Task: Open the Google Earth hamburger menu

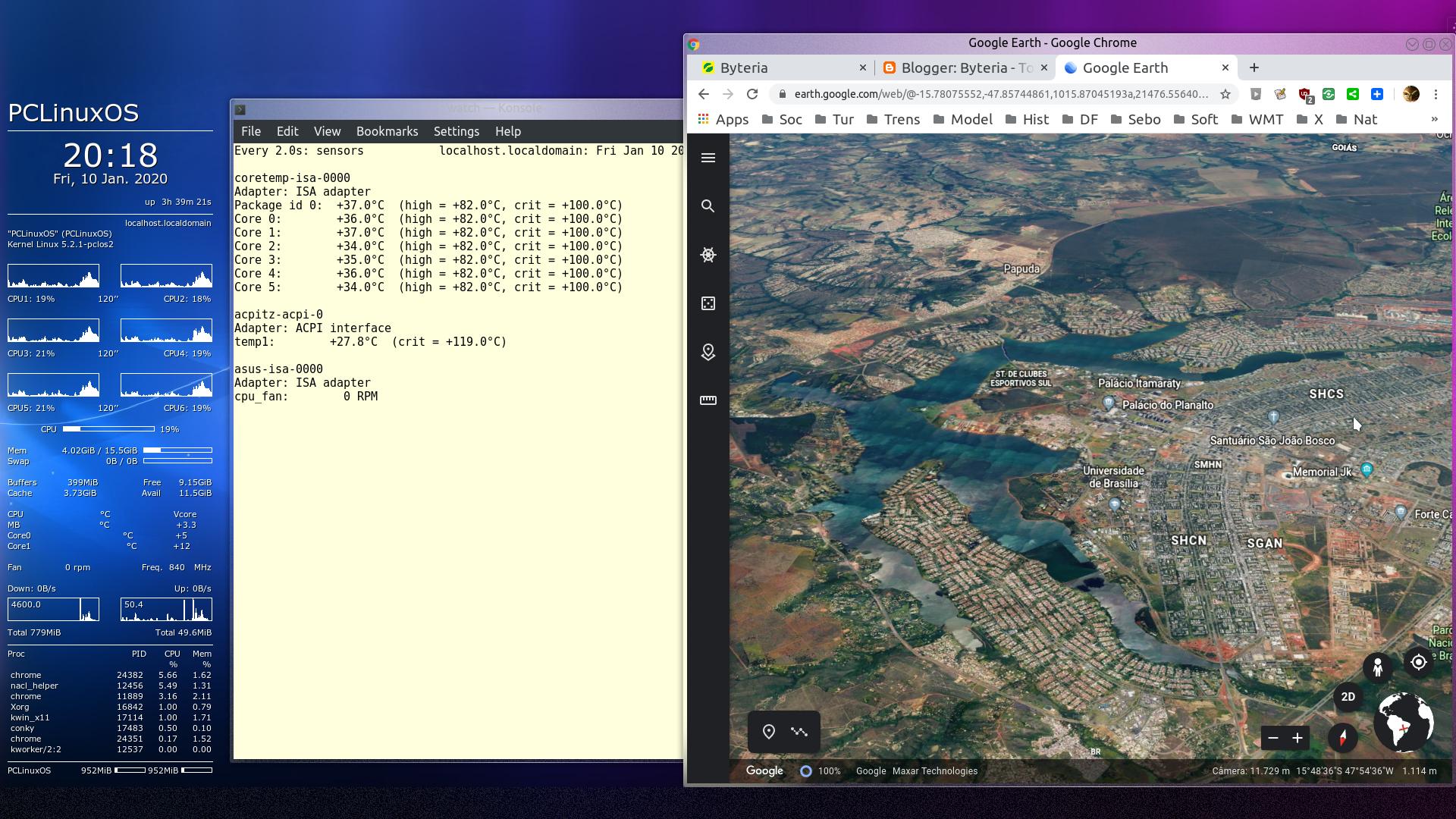Action: pos(708,158)
